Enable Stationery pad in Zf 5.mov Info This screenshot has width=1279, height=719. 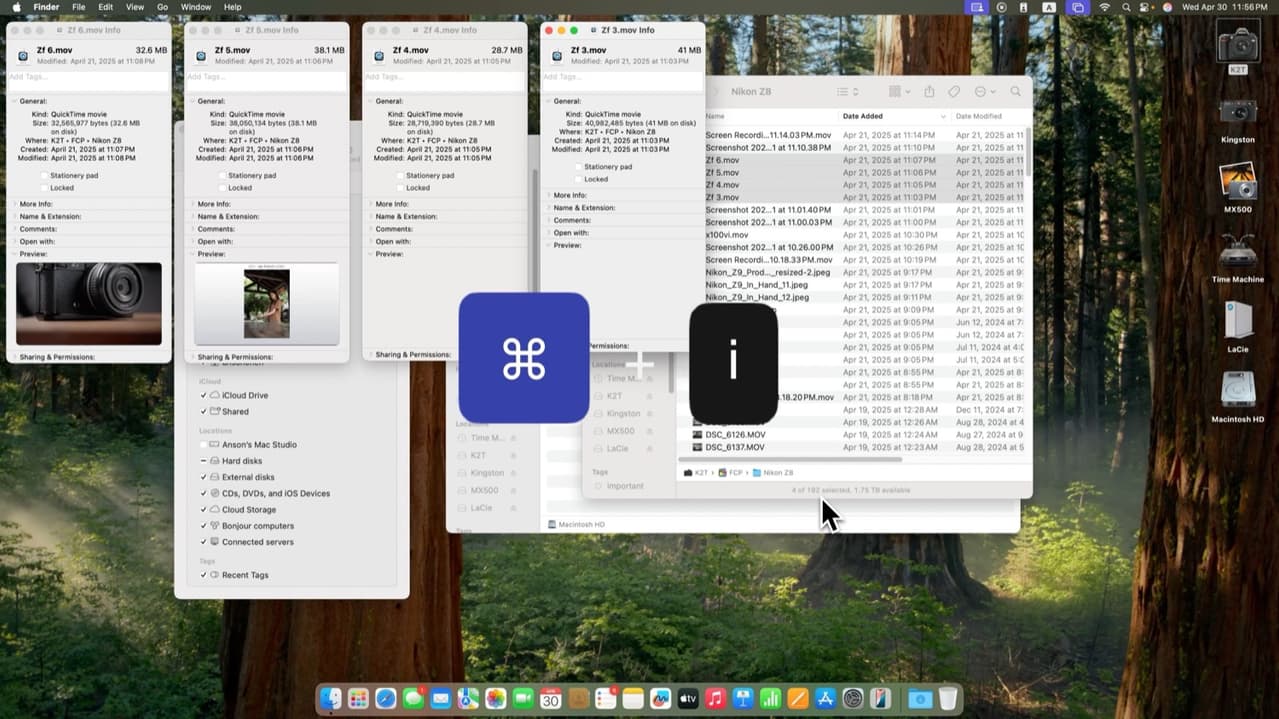pyautogui.click(x=222, y=175)
